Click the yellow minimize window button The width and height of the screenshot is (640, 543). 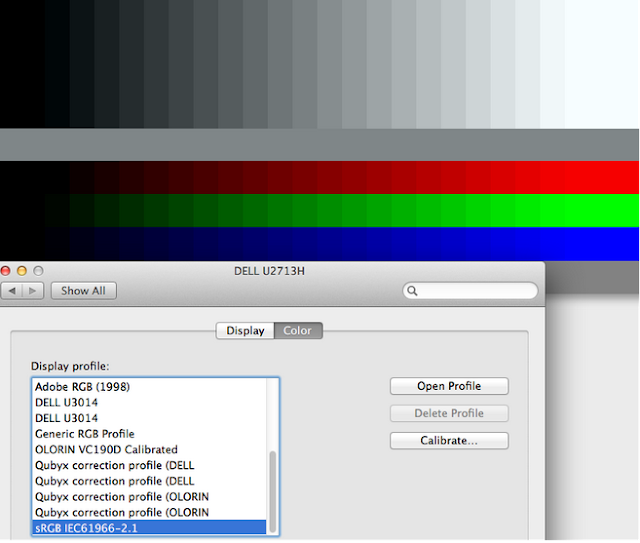coord(22,271)
